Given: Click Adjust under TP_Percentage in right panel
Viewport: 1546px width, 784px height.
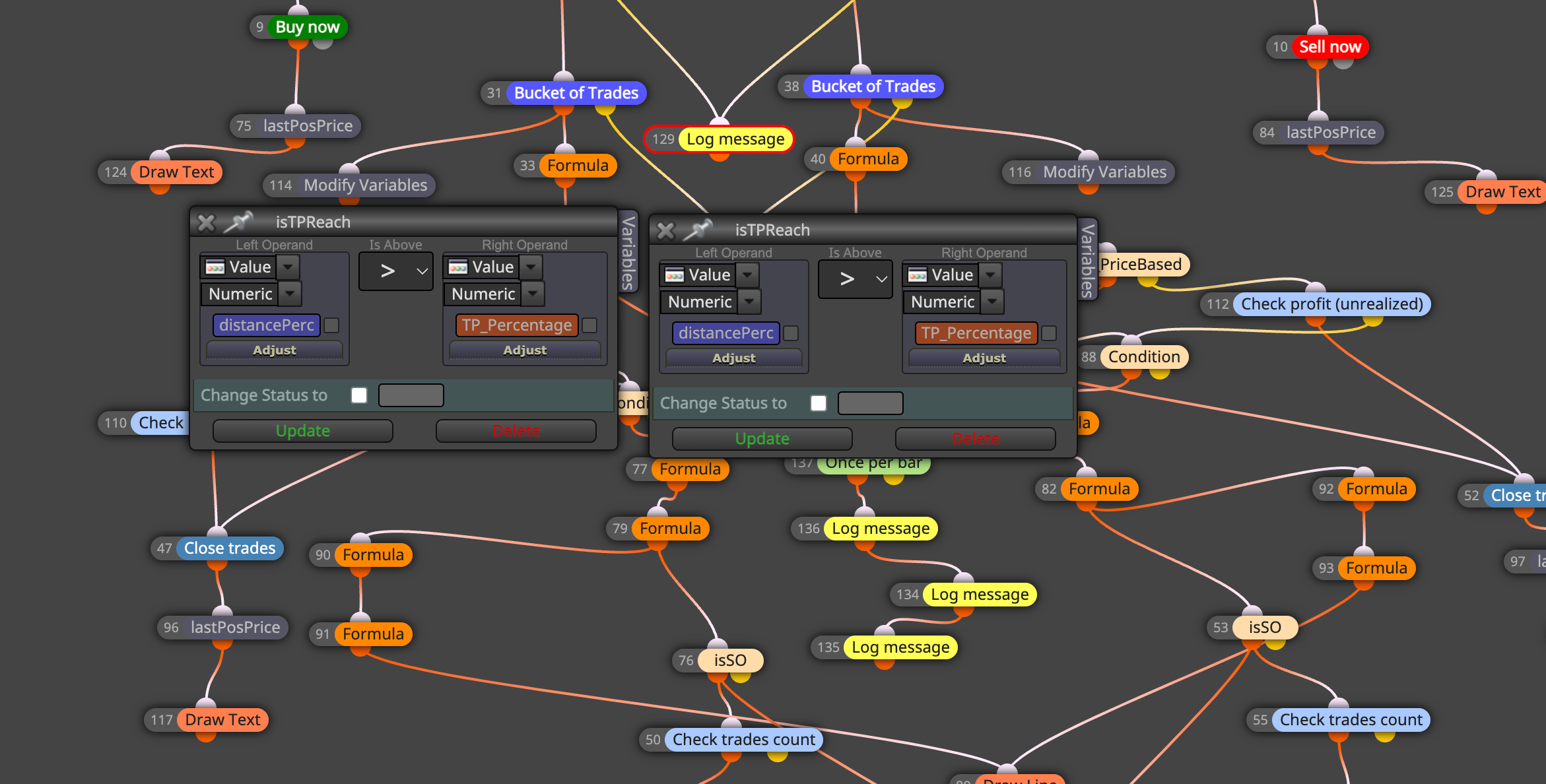Looking at the screenshot, I should (x=984, y=358).
